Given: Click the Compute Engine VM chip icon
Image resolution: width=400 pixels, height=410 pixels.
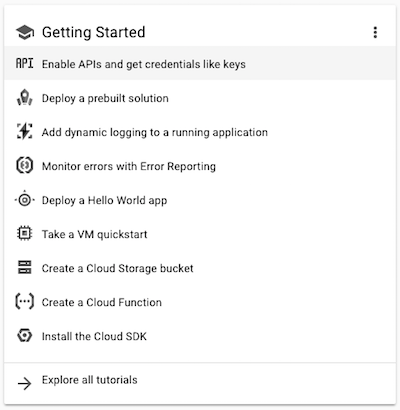Looking at the screenshot, I should (25, 233).
